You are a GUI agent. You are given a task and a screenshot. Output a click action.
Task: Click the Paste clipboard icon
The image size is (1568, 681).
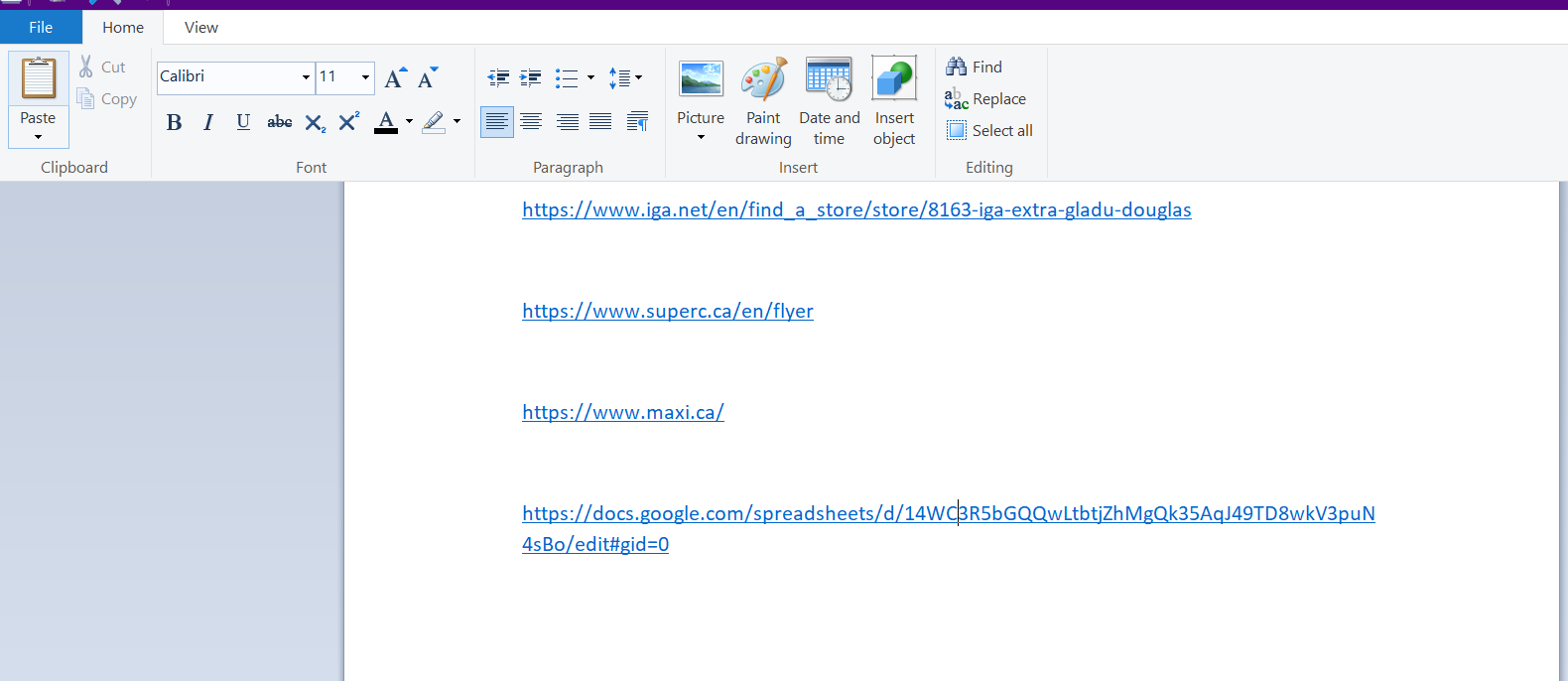tap(39, 77)
